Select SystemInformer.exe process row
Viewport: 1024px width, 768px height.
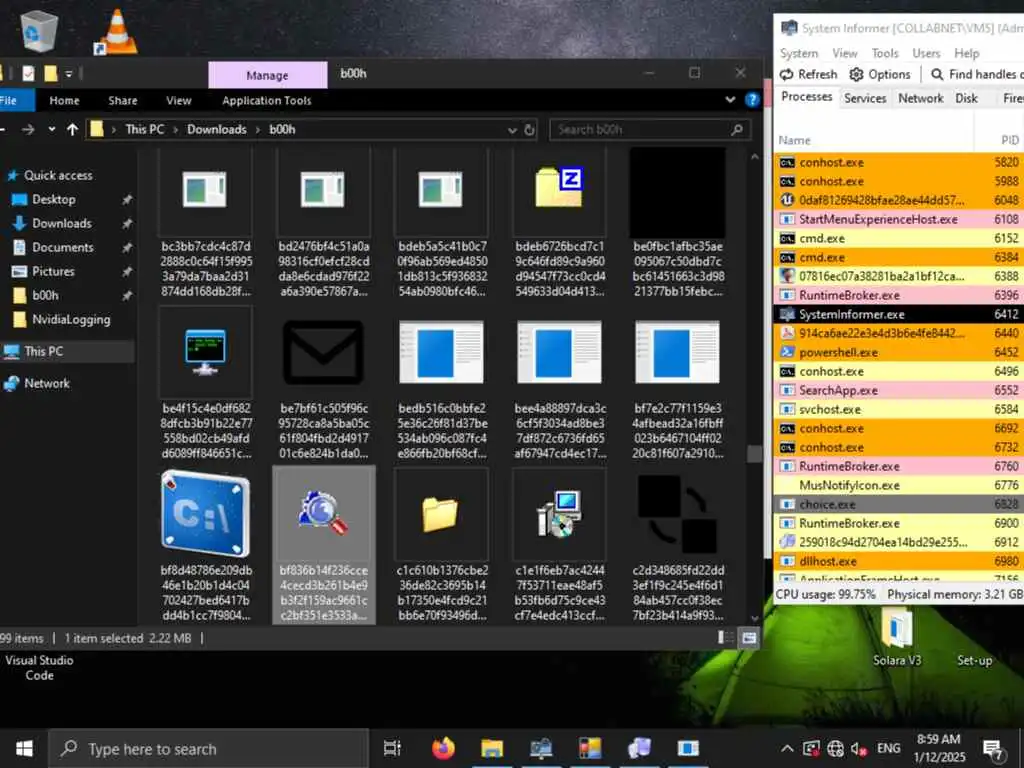pyautogui.click(x=899, y=314)
